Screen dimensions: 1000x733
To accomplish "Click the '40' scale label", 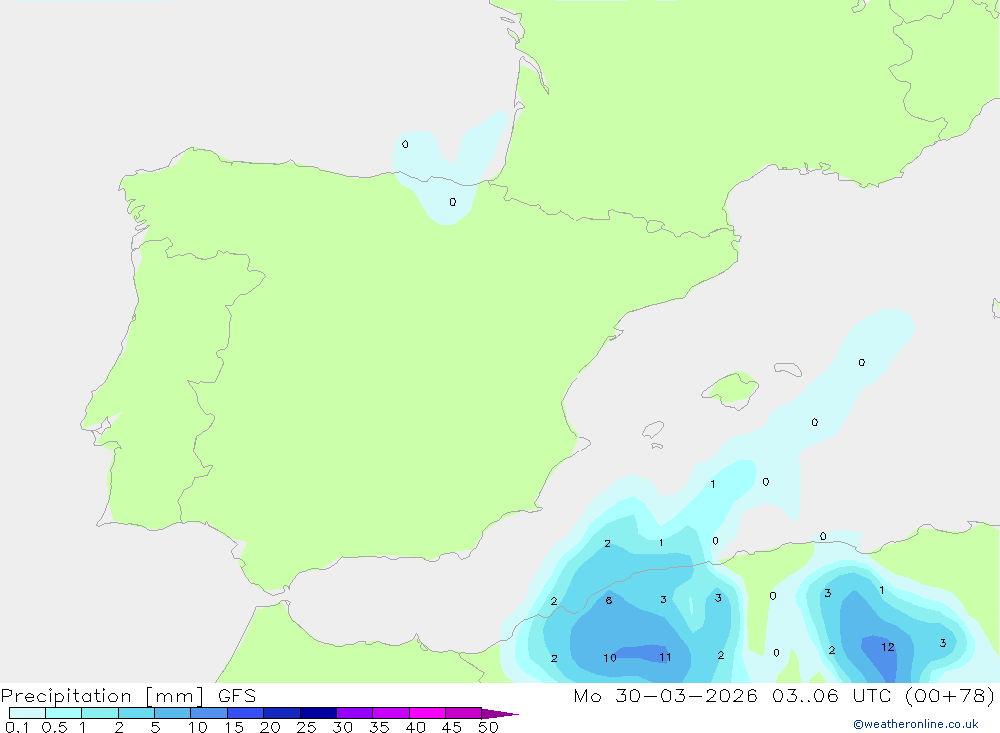I will pos(415,727).
